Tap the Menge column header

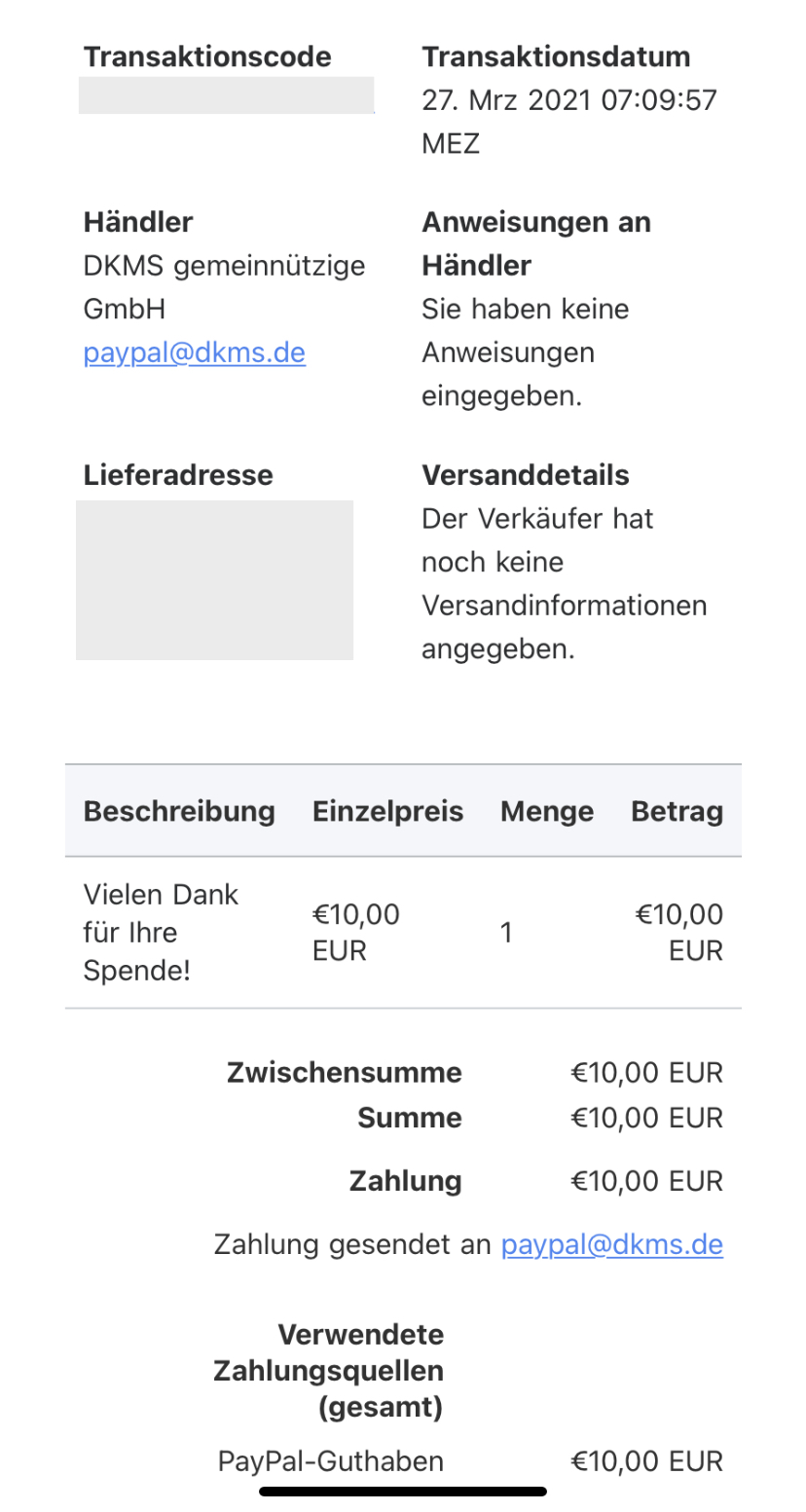tap(547, 811)
